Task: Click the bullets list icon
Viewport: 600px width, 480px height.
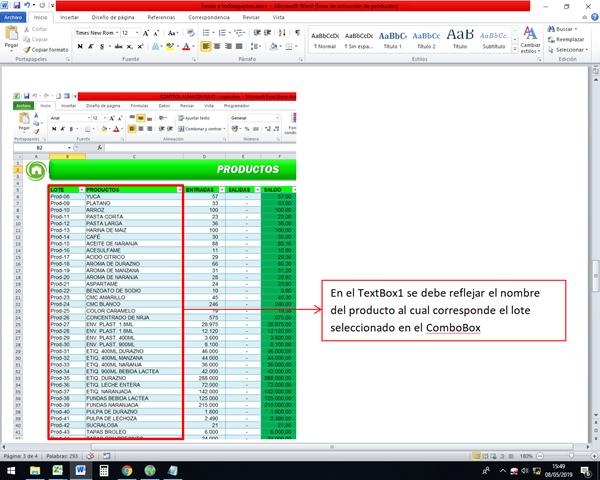Action: 206,33
